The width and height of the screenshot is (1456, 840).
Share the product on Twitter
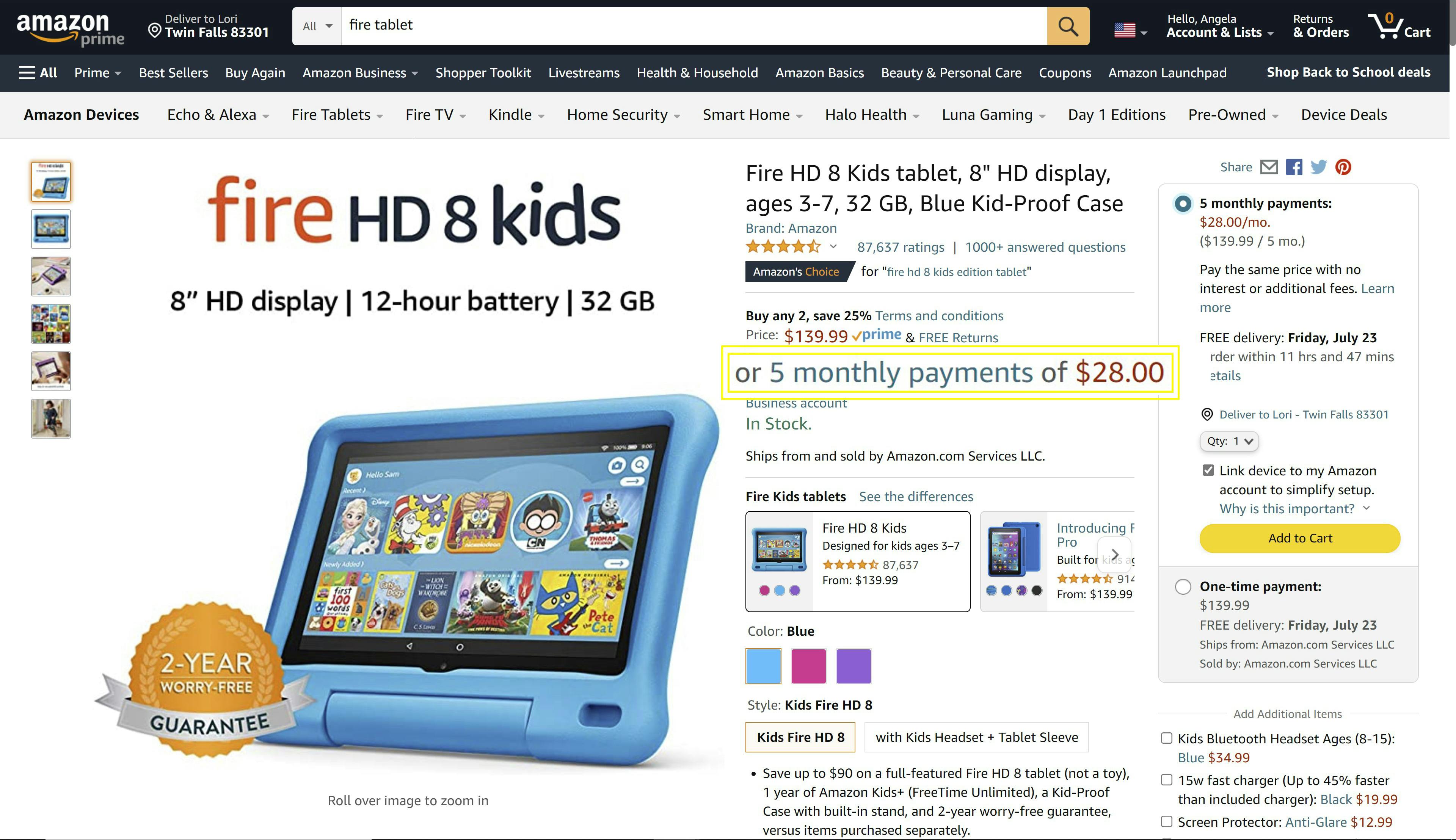pos(1319,167)
